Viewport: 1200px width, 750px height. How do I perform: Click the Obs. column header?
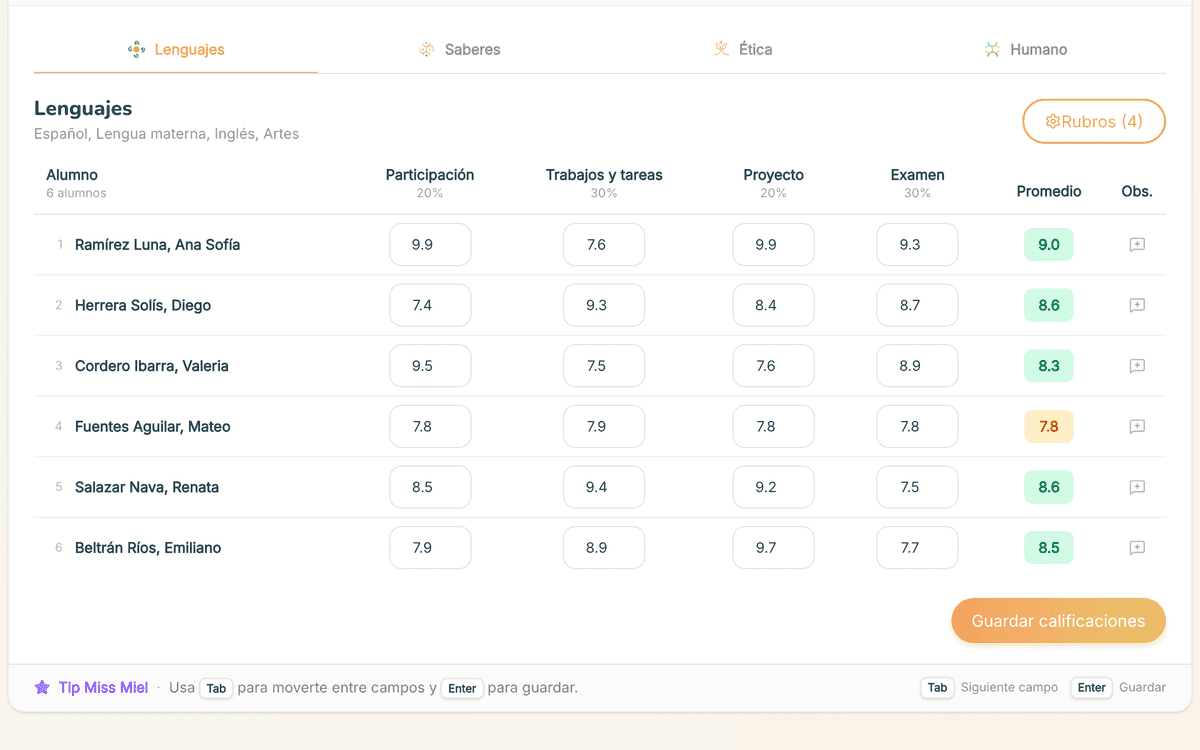[x=1137, y=191]
